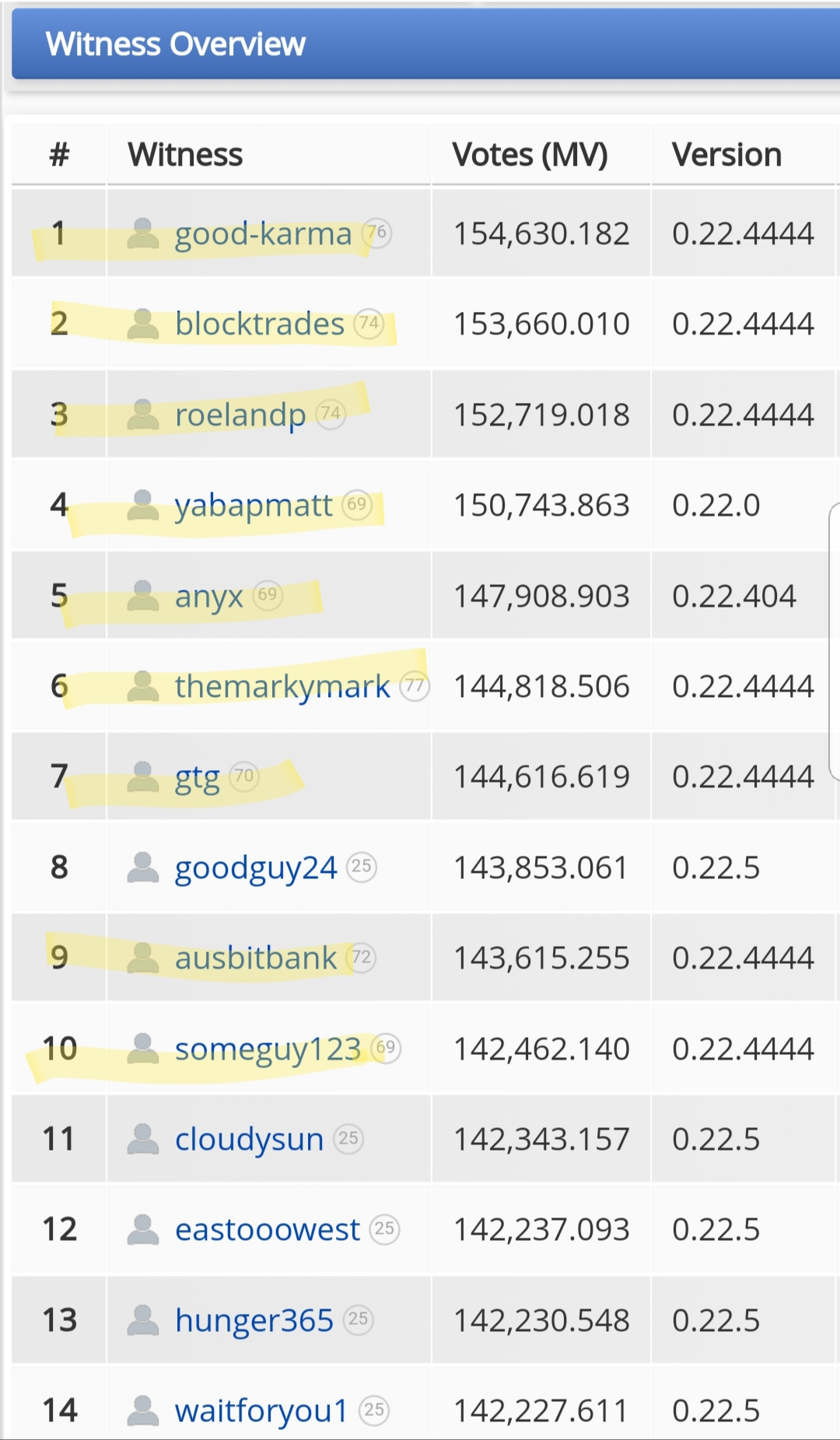This screenshot has height=1440, width=840.
Task: Click the Witness column header
Action: (x=186, y=155)
